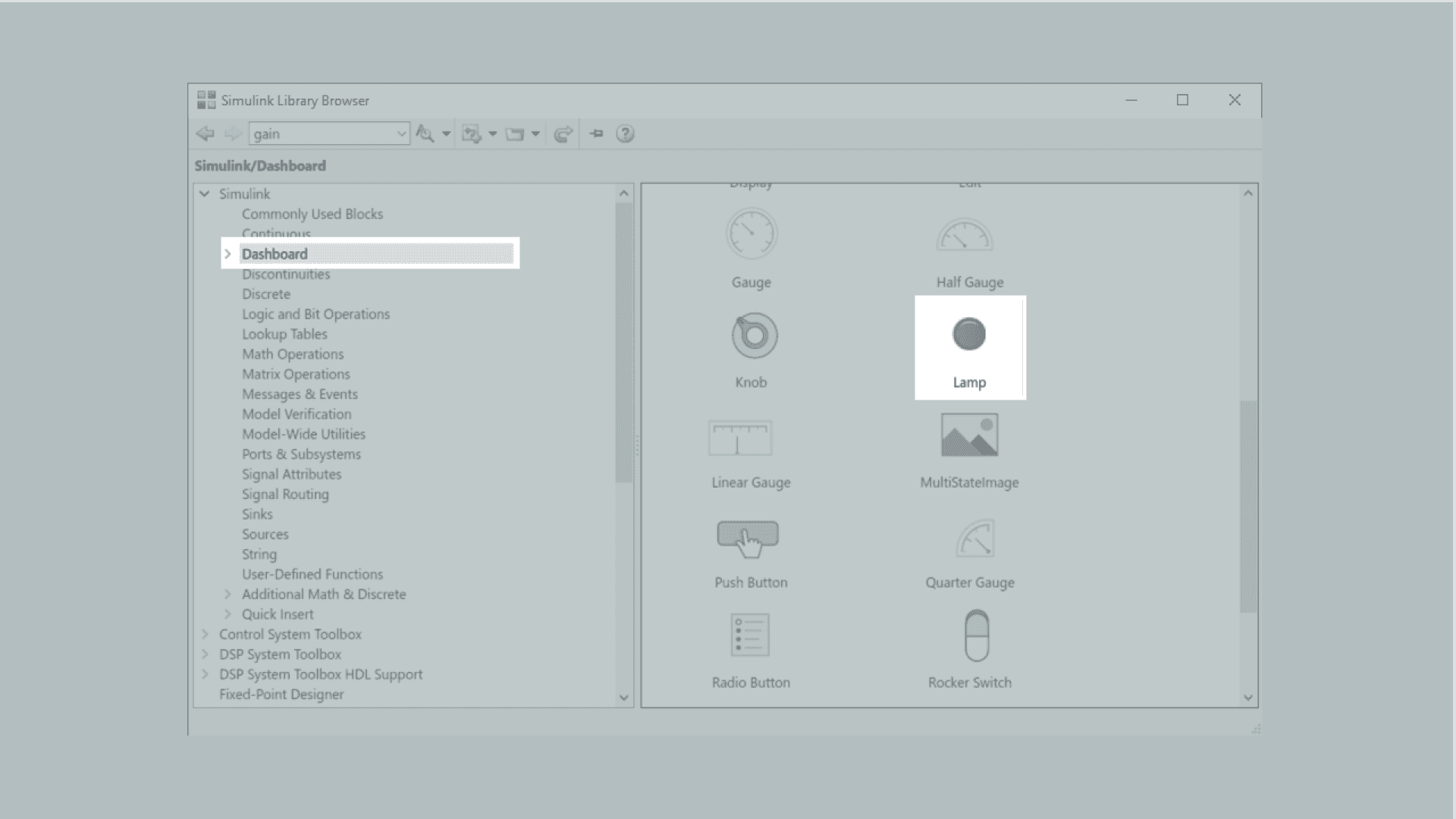
Task: Click the blocks pane scroll down arrow
Action: coord(1248,698)
